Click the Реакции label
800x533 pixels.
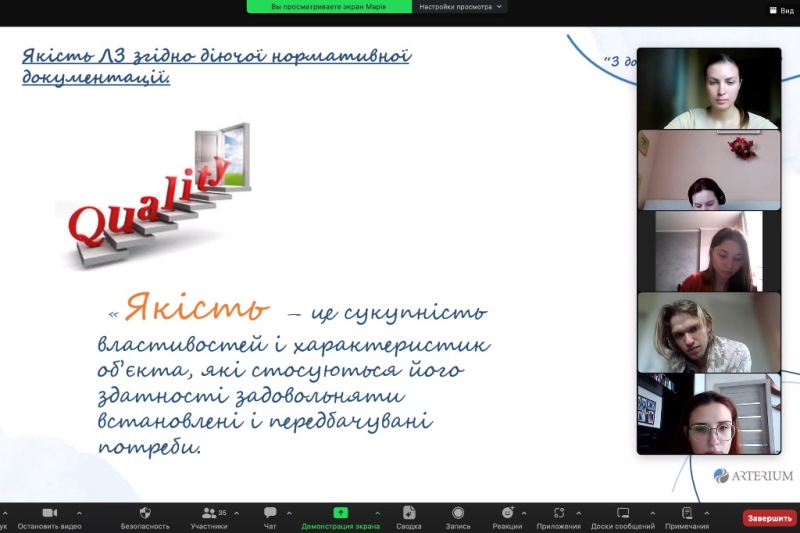pos(507,526)
